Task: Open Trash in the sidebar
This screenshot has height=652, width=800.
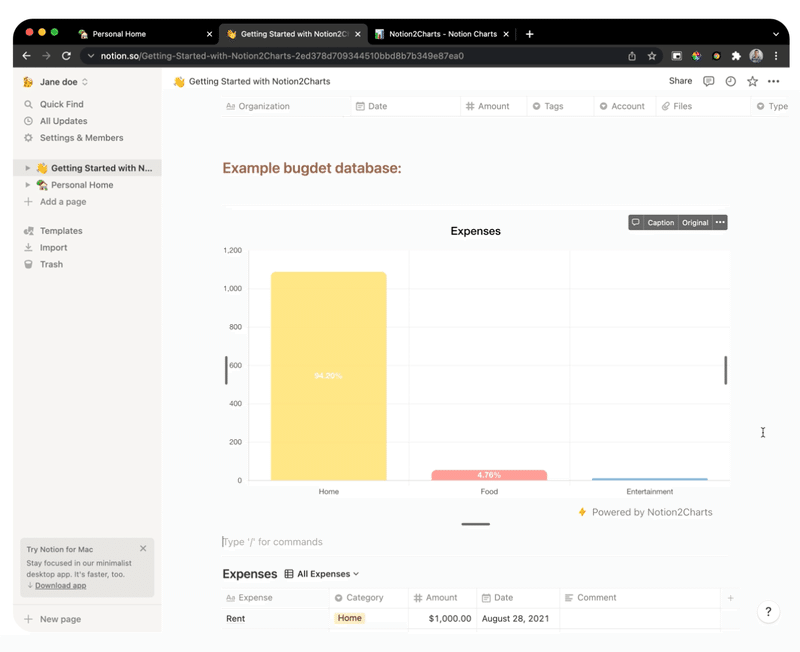Action: pyautogui.click(x=51, y=264)
